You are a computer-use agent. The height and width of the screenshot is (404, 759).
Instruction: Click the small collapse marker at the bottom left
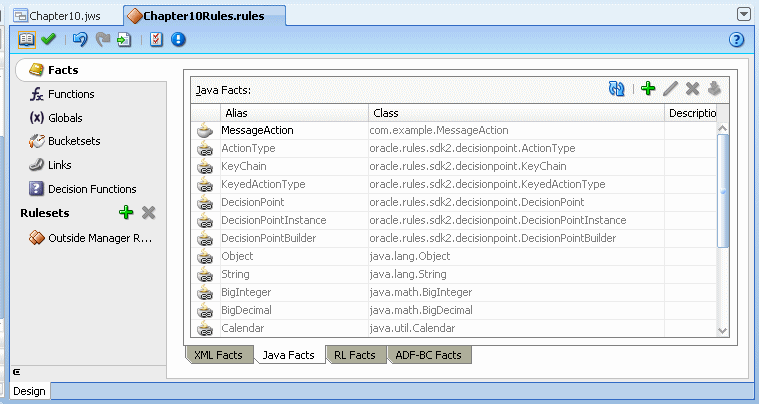pyautogui.click(x=16, y=372)
